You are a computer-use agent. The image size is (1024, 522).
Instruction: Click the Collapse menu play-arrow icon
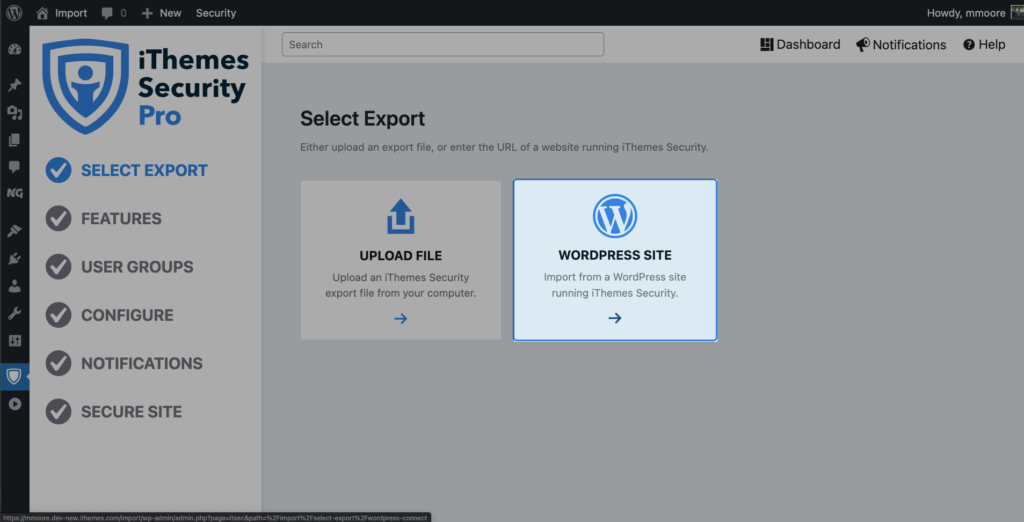click(14, 404)
